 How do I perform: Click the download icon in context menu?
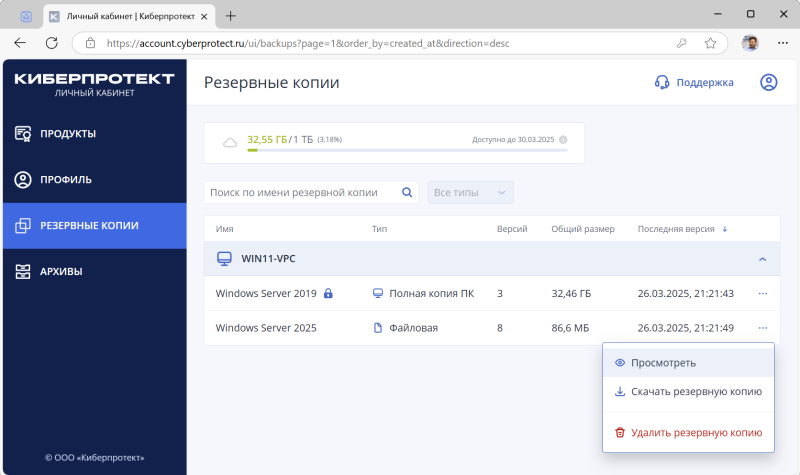point(620,392)
